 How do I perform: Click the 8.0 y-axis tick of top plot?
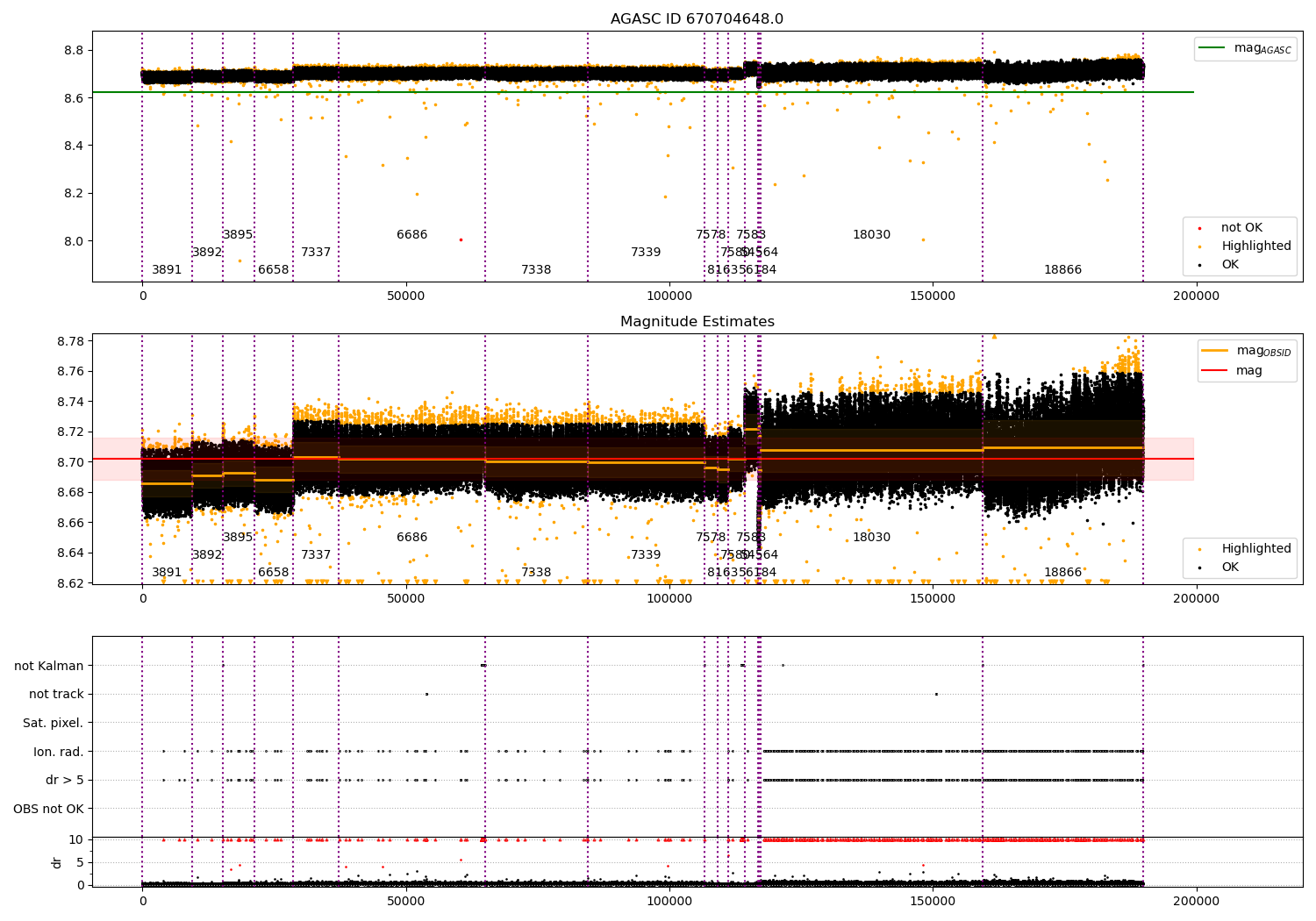74,241
